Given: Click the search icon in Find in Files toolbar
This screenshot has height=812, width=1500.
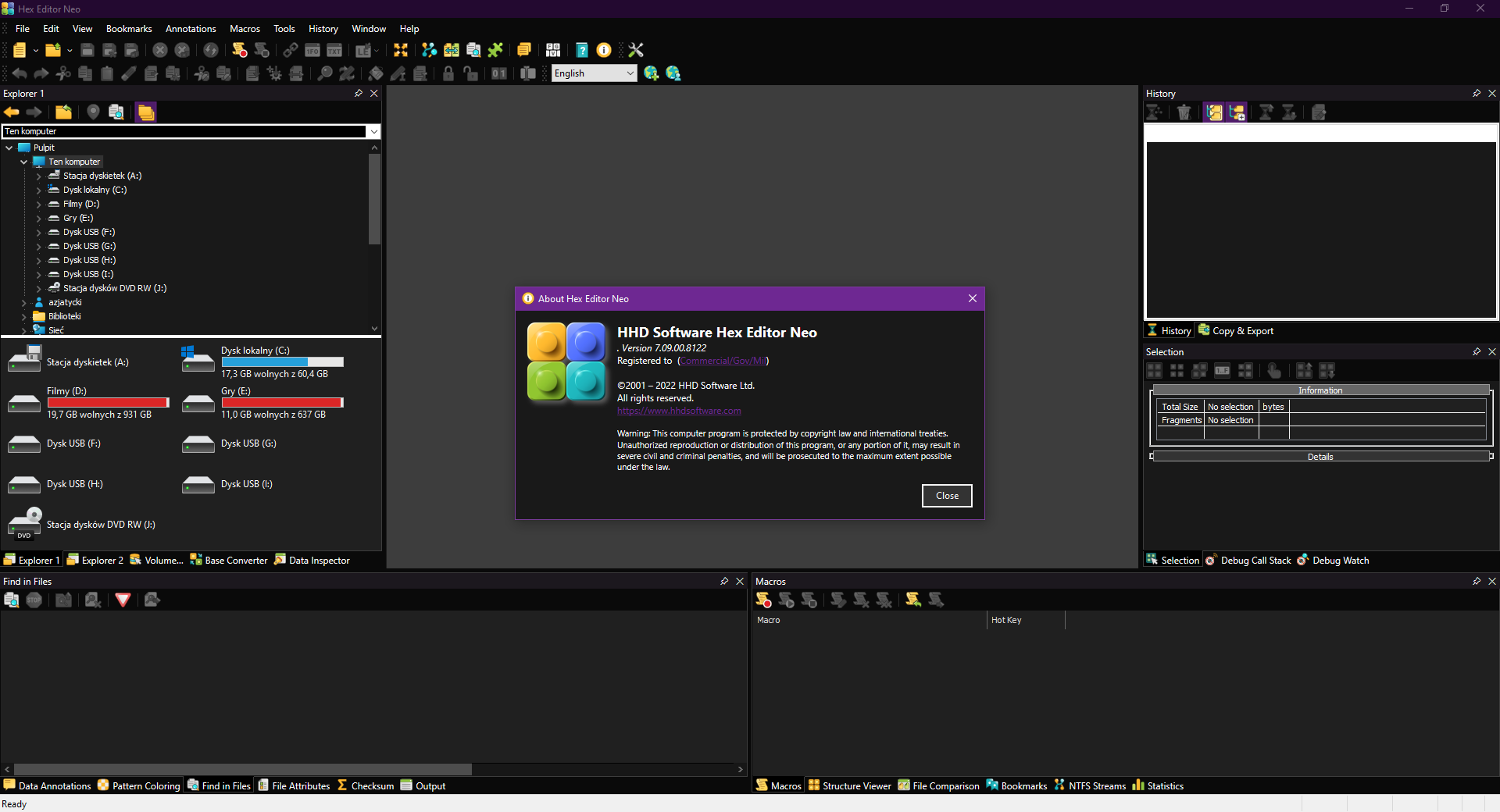Looking at the screenshot, I should [12, 600].
